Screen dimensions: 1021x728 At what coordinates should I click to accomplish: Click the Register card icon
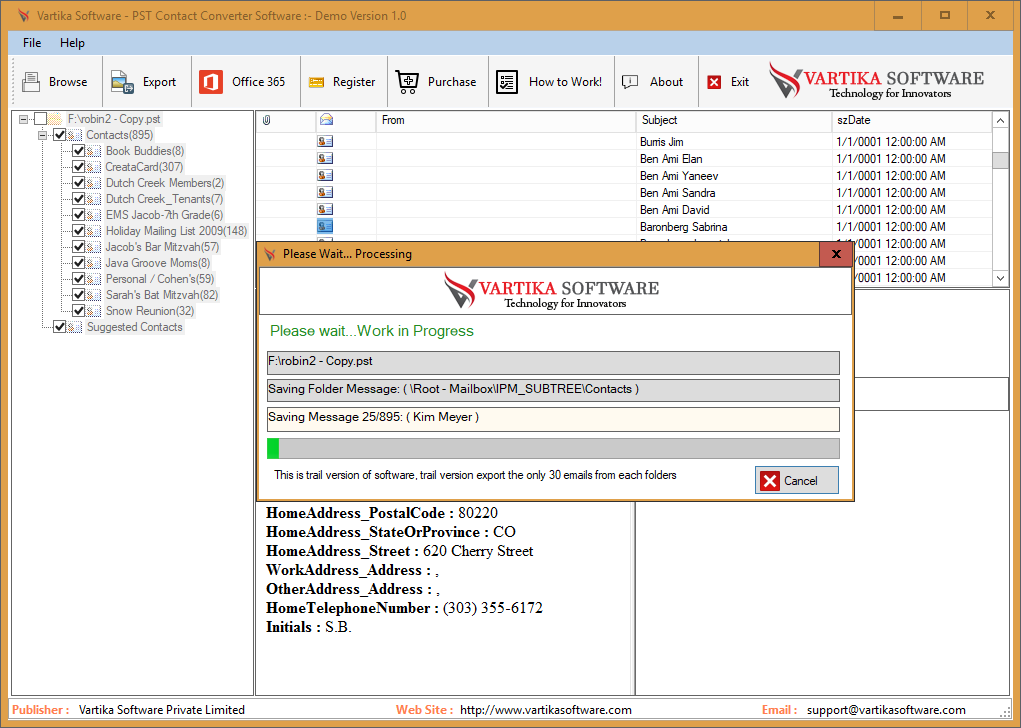coord(316,82)
